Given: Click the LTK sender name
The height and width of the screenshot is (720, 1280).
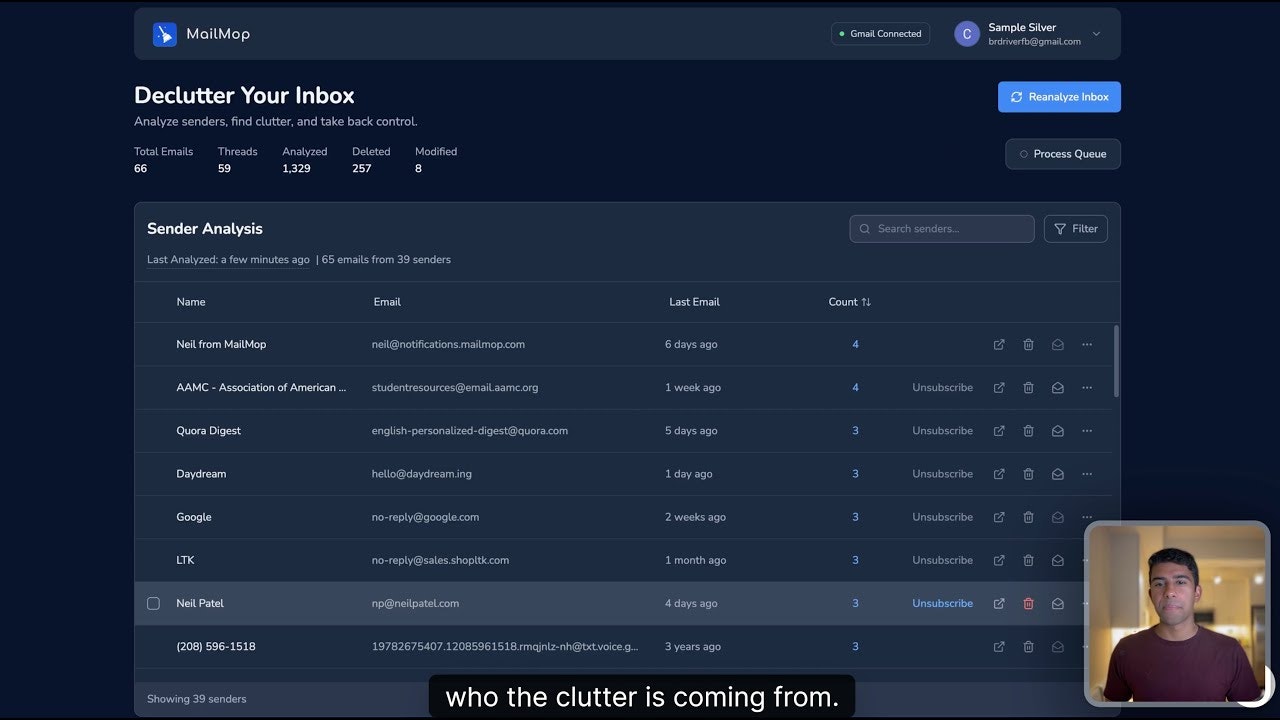Looking at the screenshot, I should click(x=185, y=560).
